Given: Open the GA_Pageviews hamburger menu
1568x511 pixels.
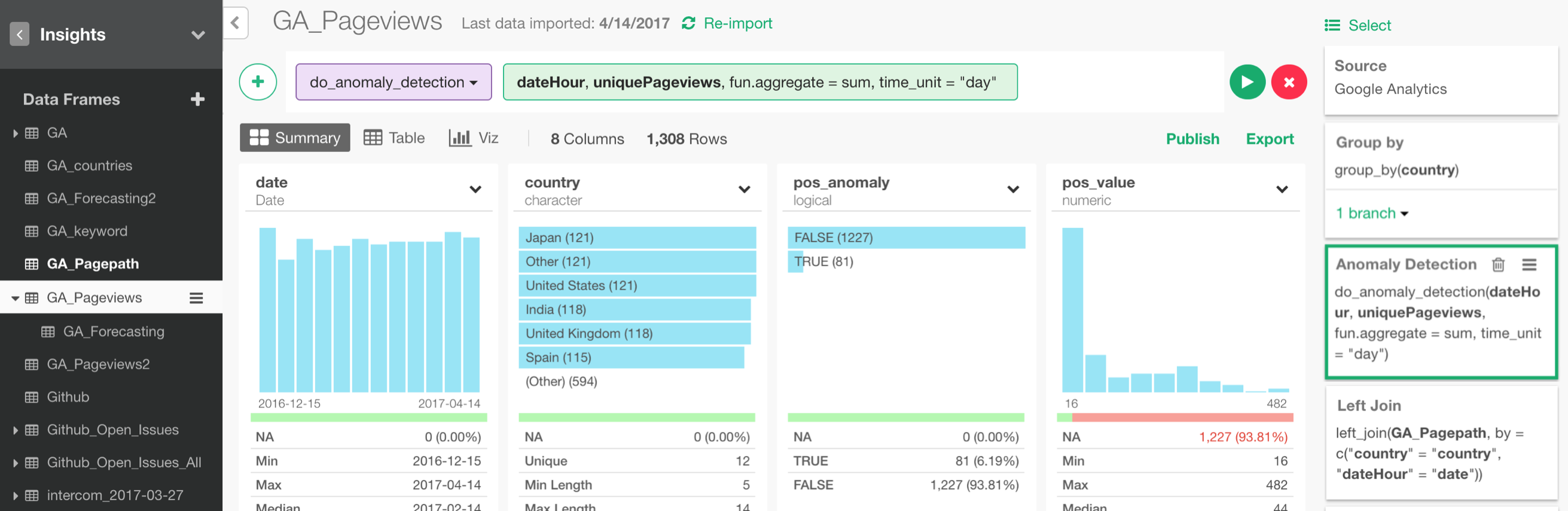Looking at the screenshot, I should click(196, 298).
